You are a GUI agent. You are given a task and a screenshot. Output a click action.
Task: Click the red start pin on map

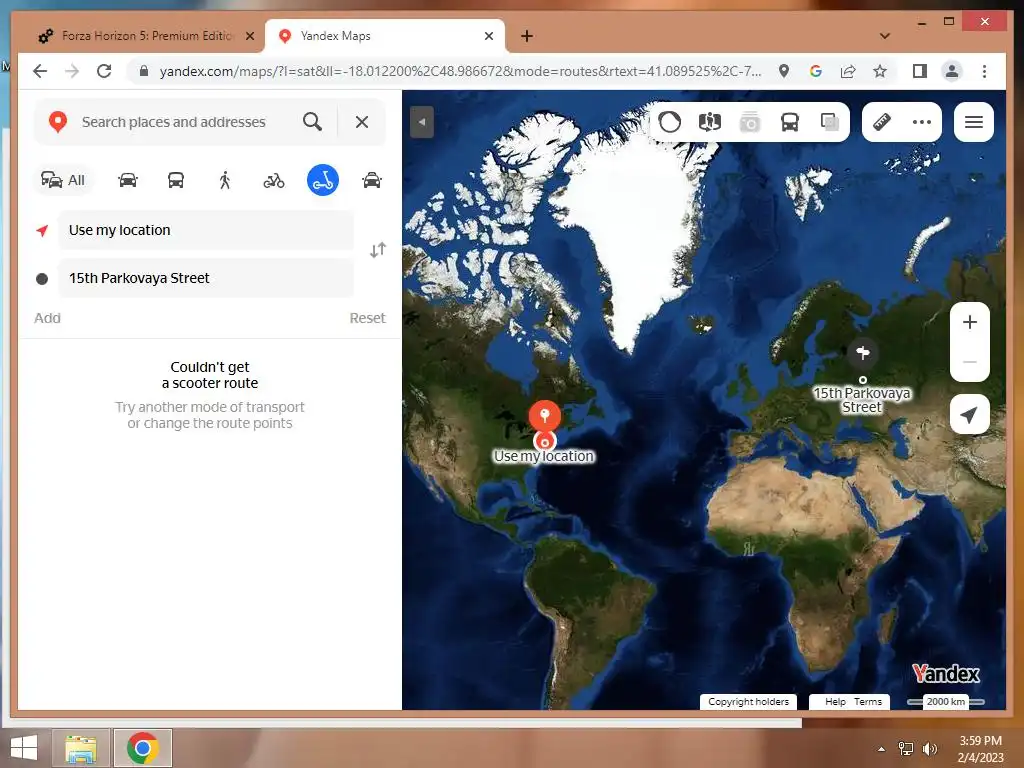544,417
